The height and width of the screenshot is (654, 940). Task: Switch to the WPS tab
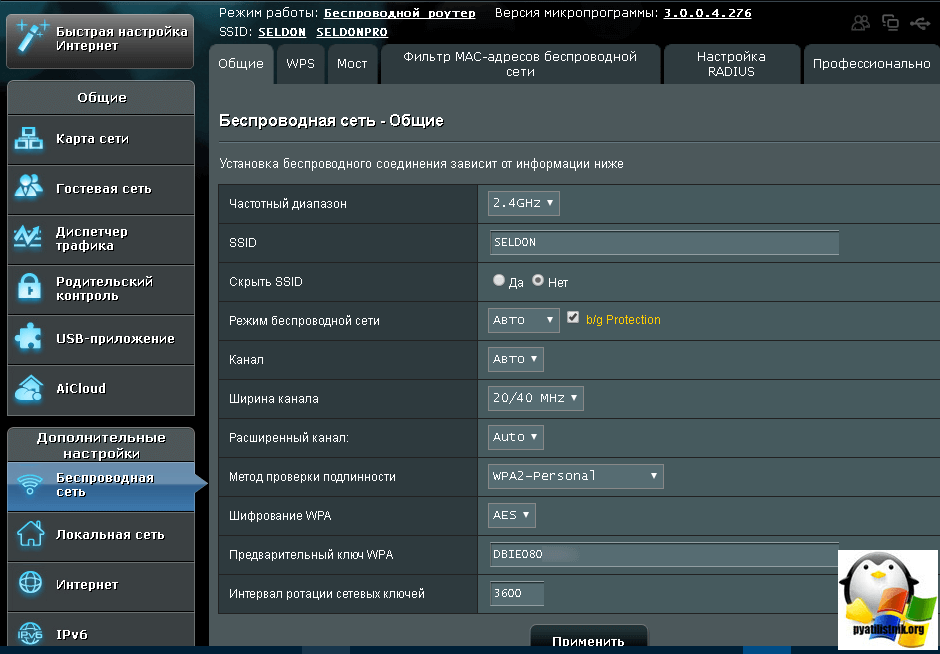[x=300, y=64]
